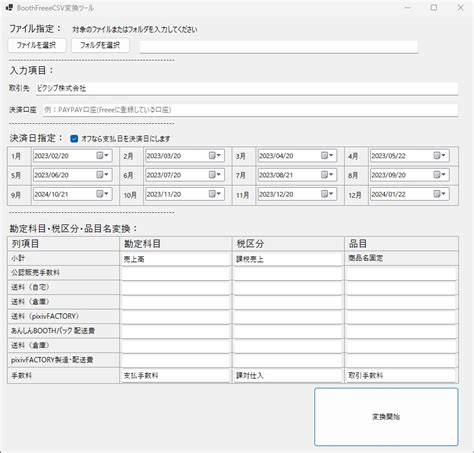
Task: Open the calendar dropdown for 8月
Action: coord(439,175)
